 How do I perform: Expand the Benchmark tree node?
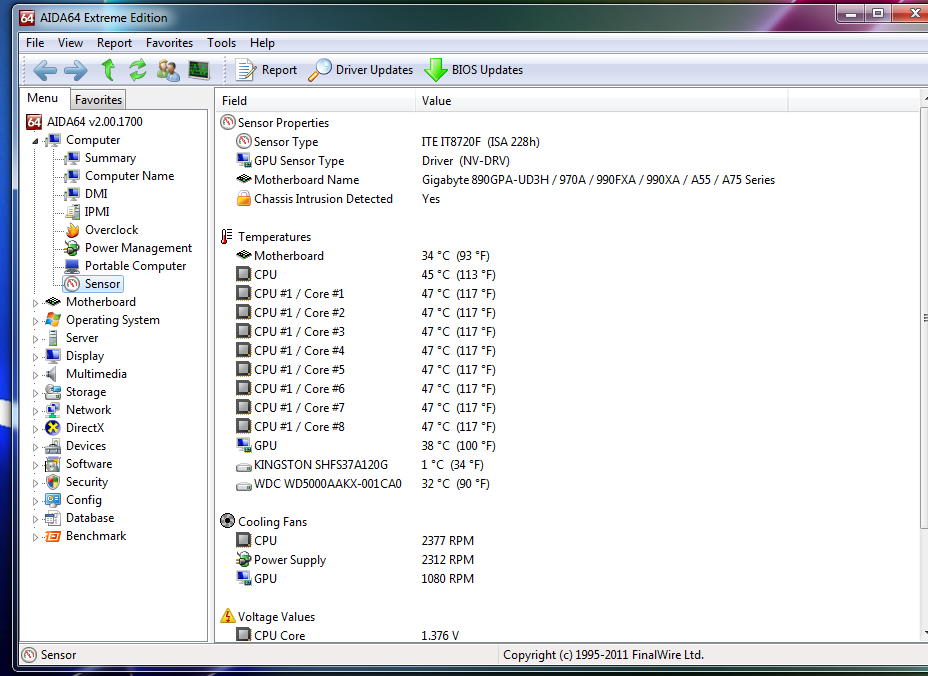click(35, 537)
